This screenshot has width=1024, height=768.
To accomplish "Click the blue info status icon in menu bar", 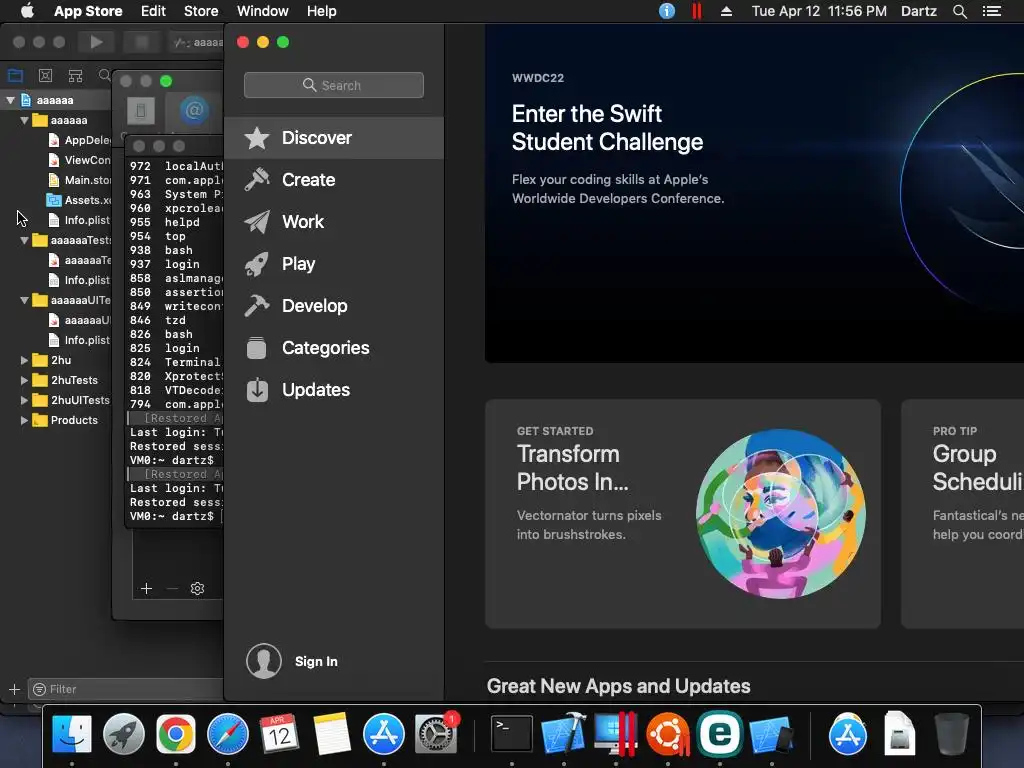I will pyautogui.click(x=667, y=11).
